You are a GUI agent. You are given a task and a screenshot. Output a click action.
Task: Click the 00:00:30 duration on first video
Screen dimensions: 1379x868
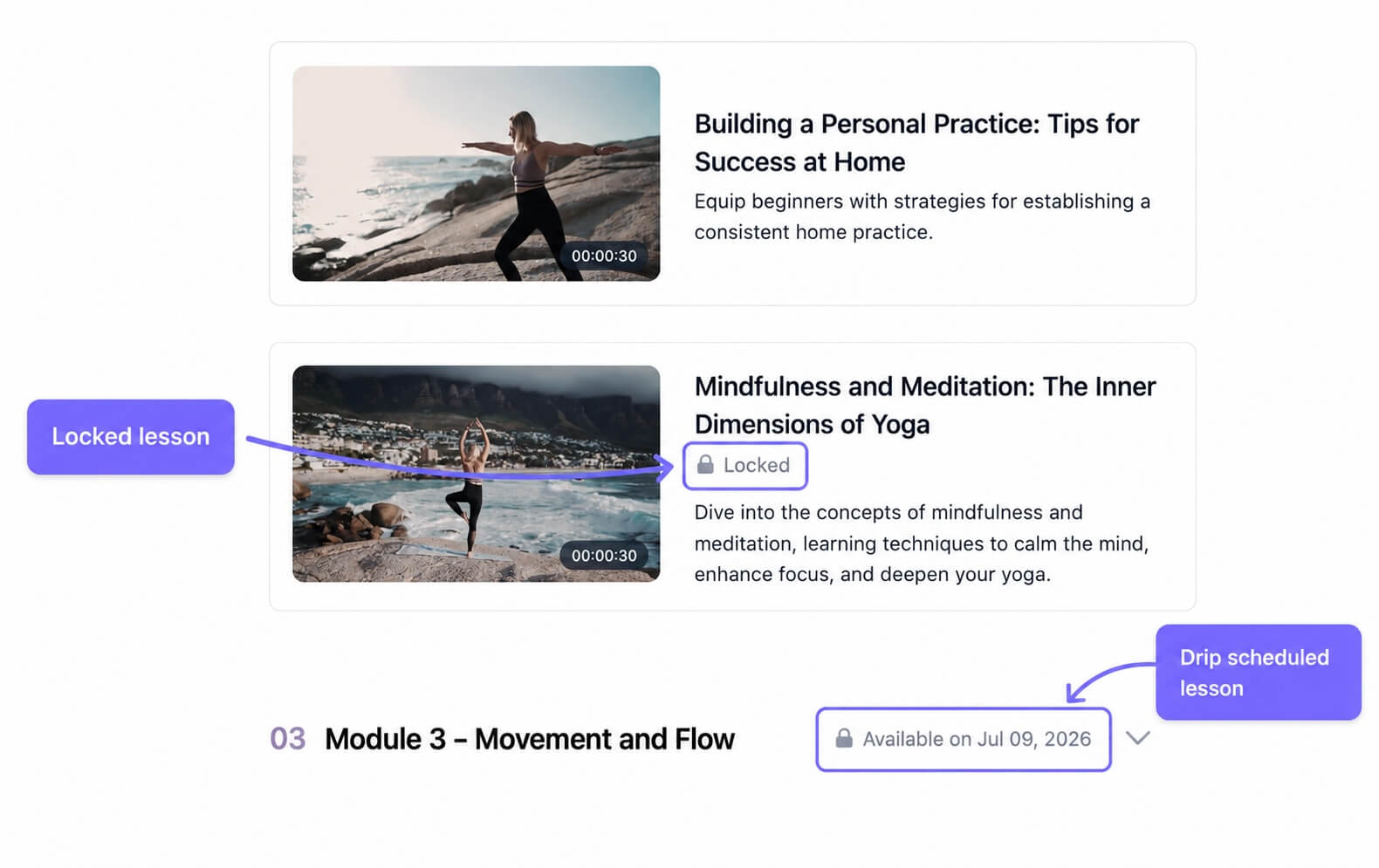pyautogui.click(x=604, y=256)
